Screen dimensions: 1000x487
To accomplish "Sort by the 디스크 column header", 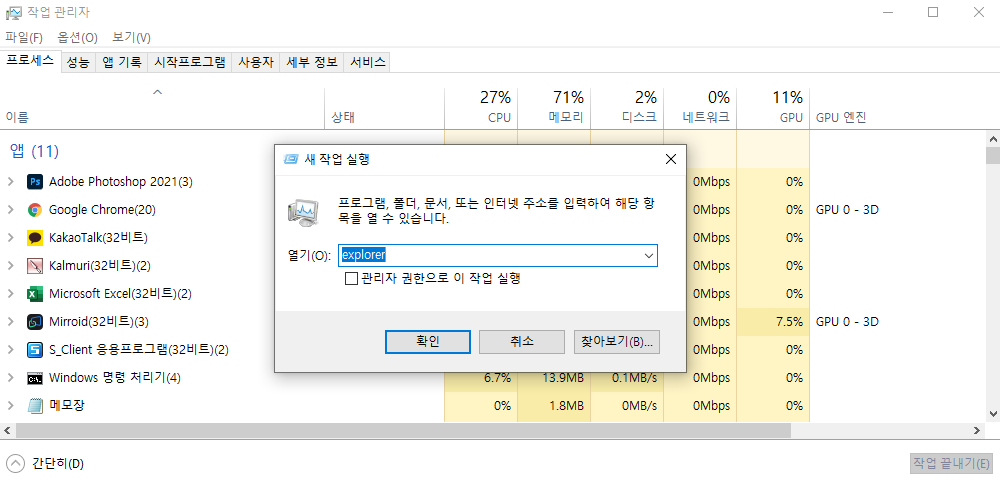I will (627, 107).
